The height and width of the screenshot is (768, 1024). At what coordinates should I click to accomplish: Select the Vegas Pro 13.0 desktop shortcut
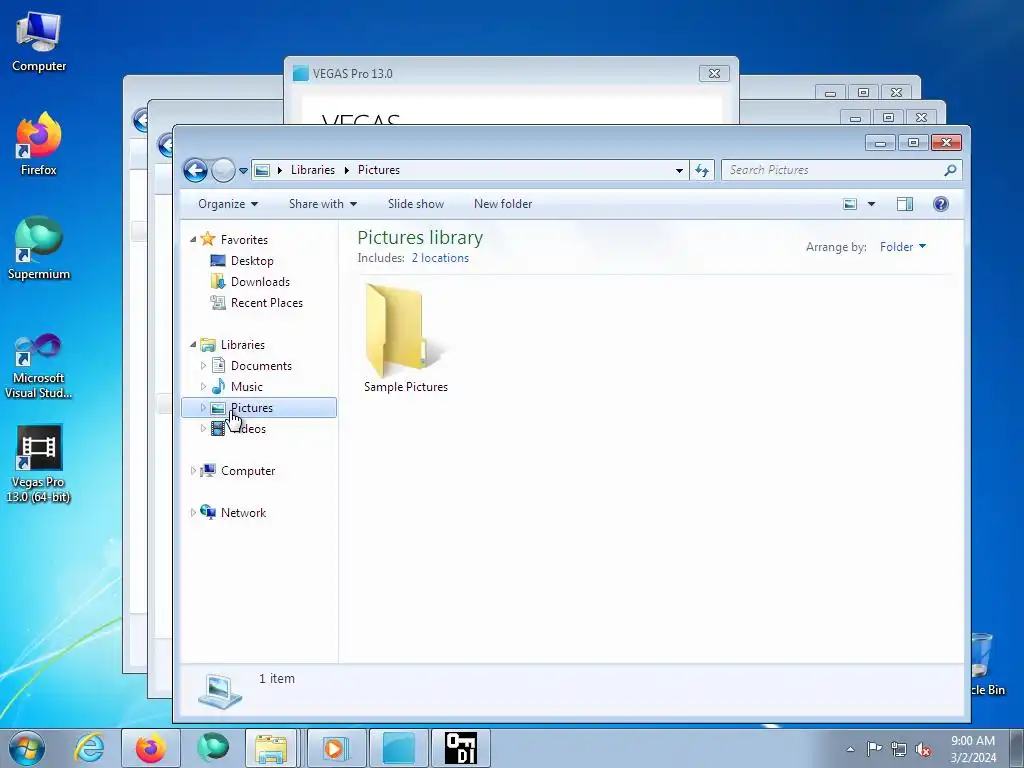tap(39, 464)
